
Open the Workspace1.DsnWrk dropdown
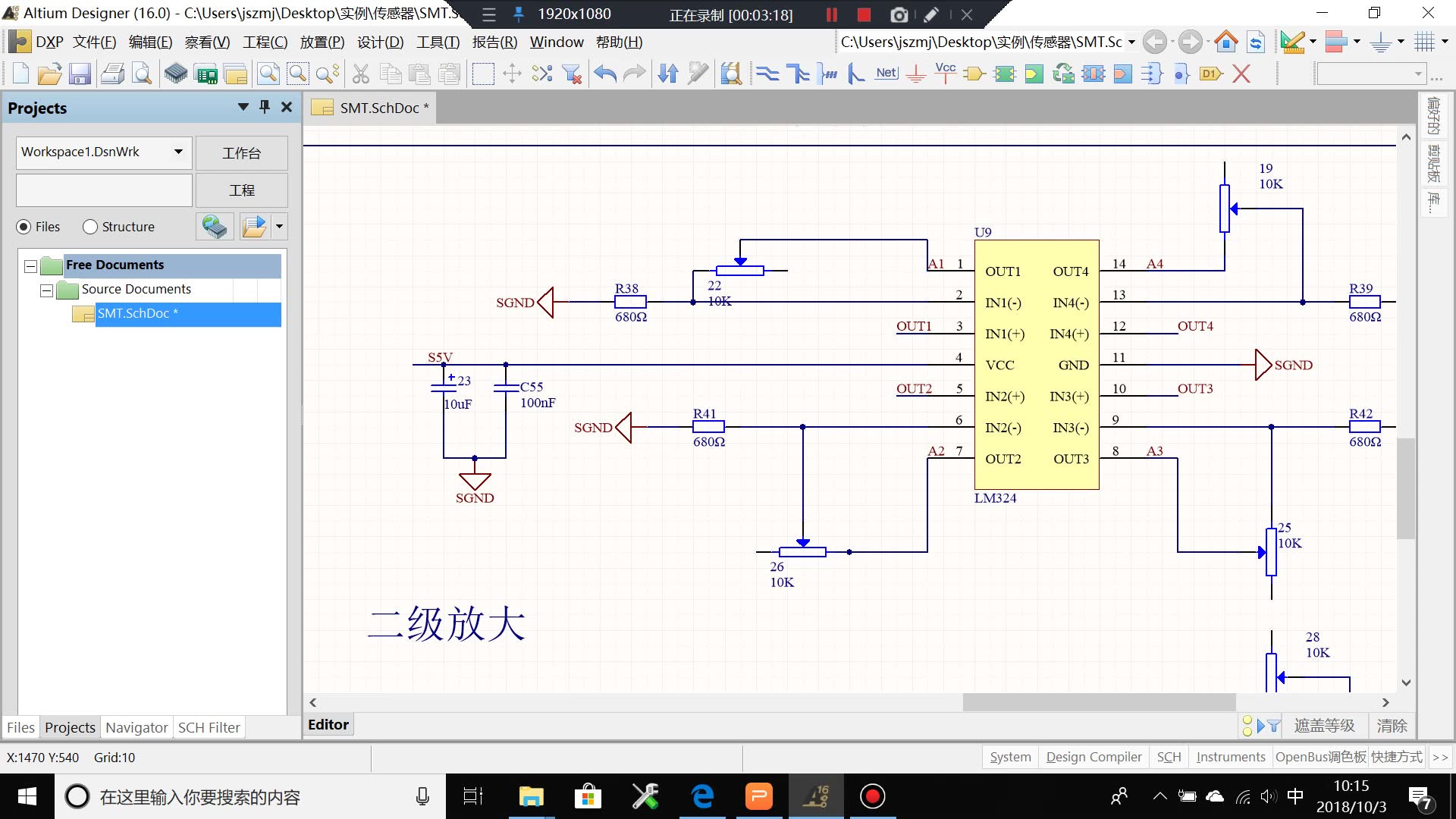(x=179, y=152)
